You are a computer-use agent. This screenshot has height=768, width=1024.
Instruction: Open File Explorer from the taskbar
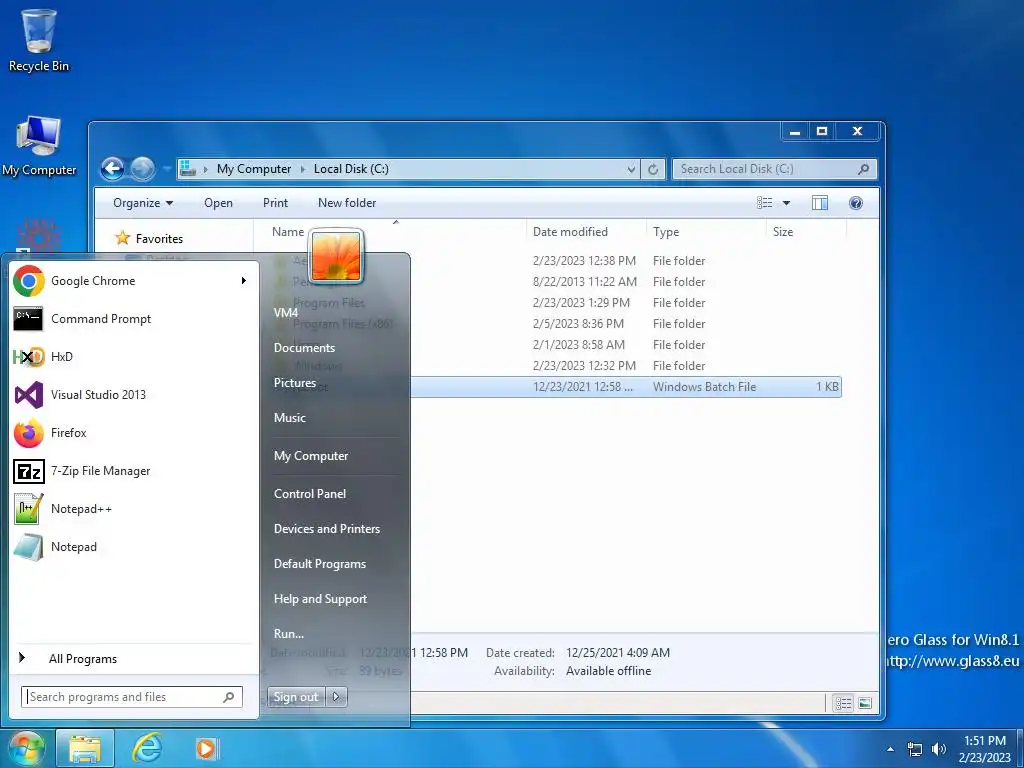[x=85, y=748]
